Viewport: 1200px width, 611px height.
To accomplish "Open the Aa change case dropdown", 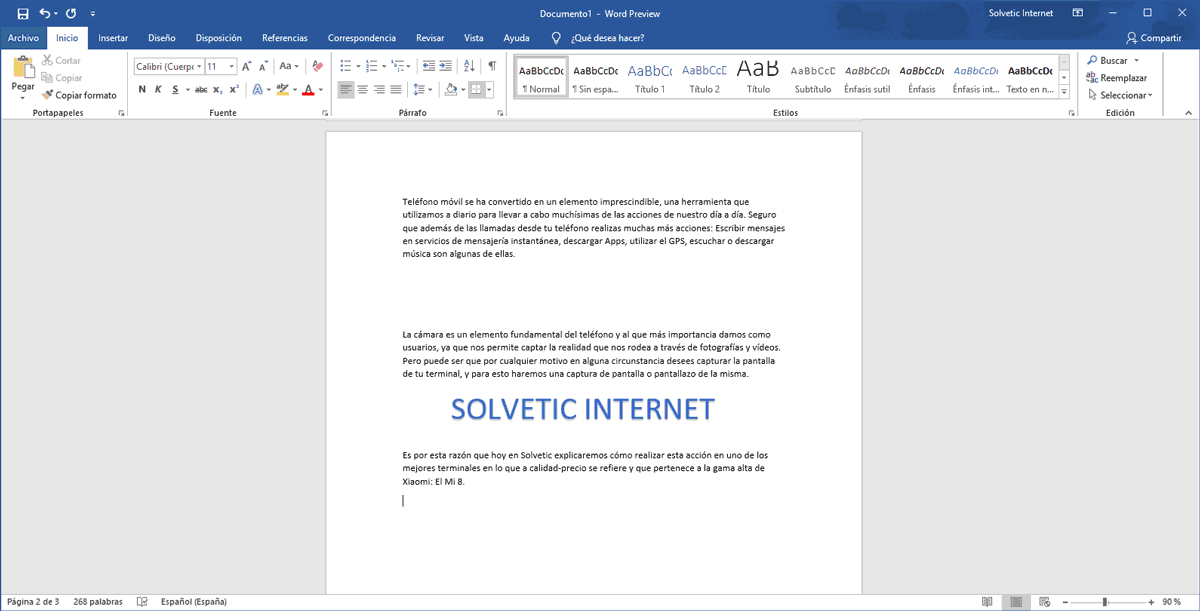I will 290,66.
